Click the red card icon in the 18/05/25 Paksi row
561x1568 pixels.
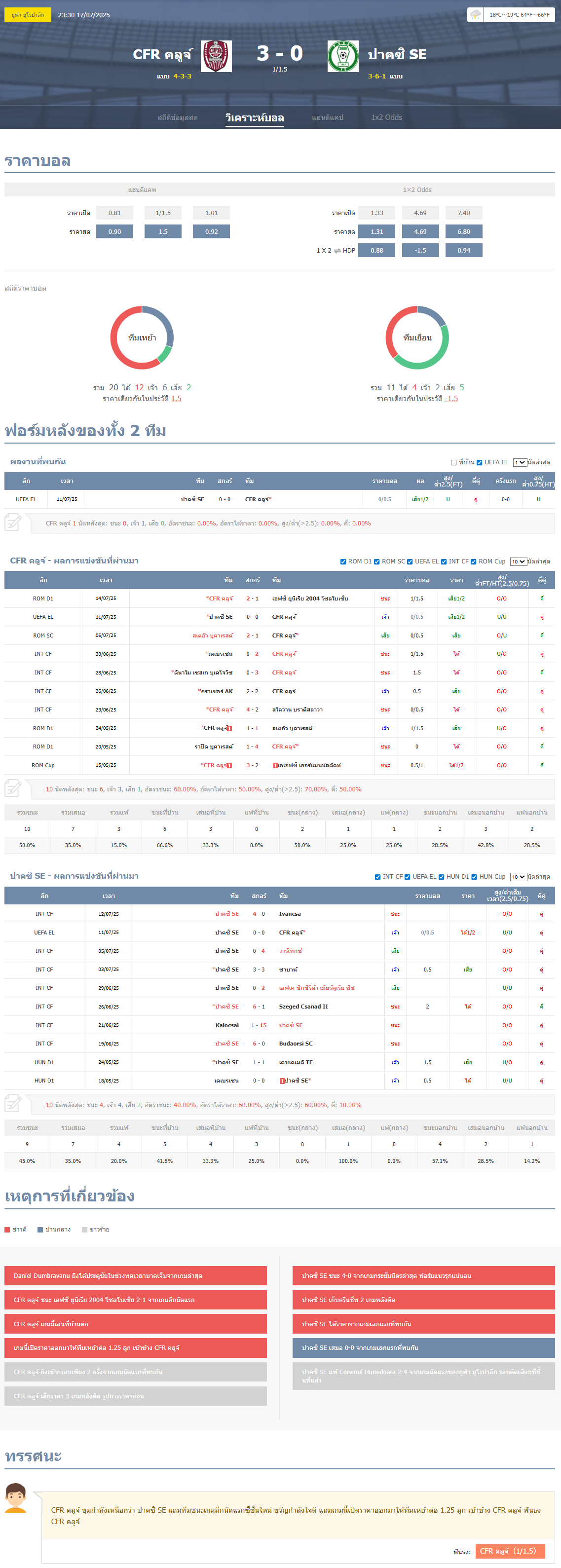click(282, 1081)
